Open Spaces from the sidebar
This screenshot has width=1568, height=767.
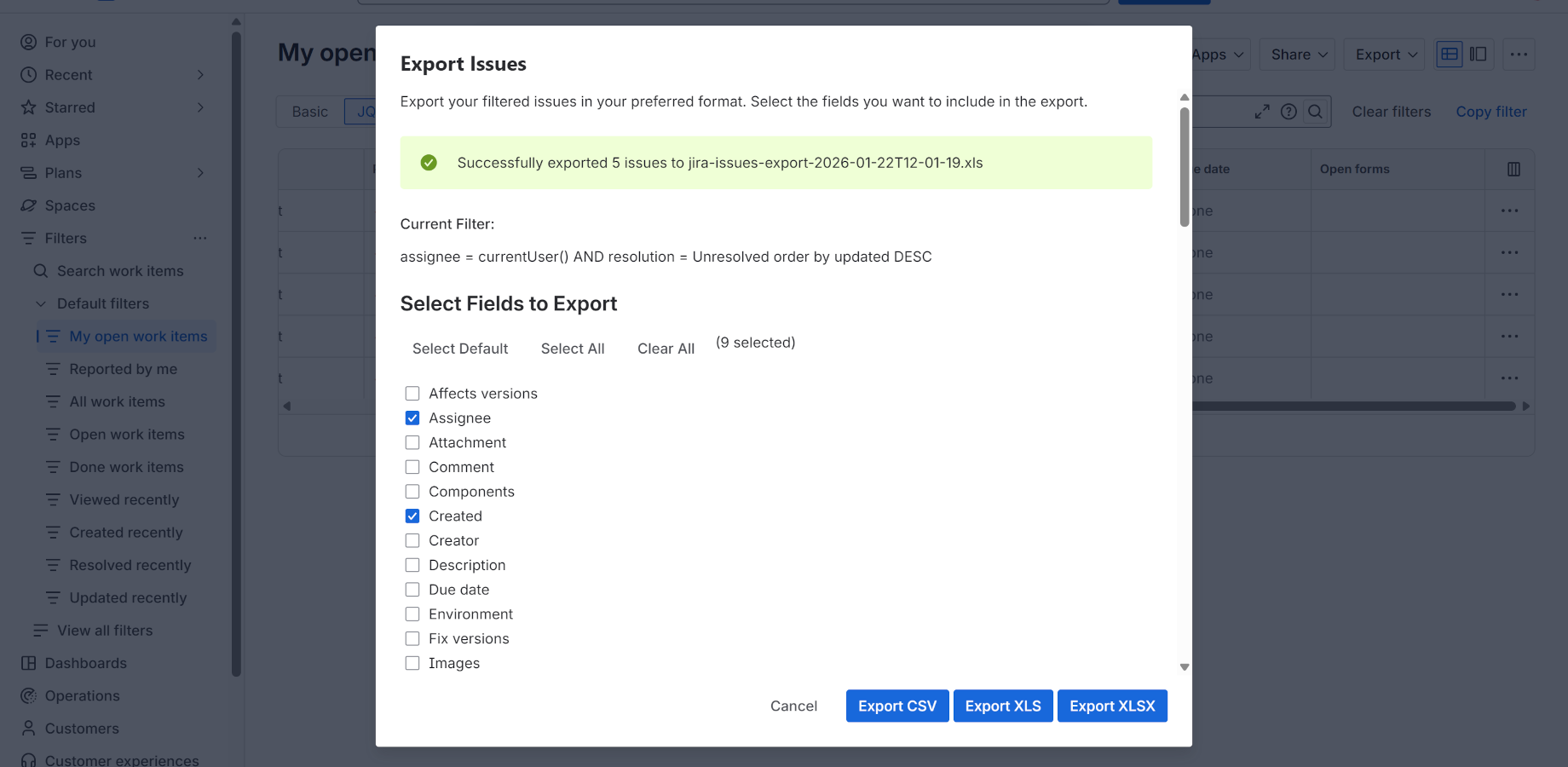tap(28, 205)
